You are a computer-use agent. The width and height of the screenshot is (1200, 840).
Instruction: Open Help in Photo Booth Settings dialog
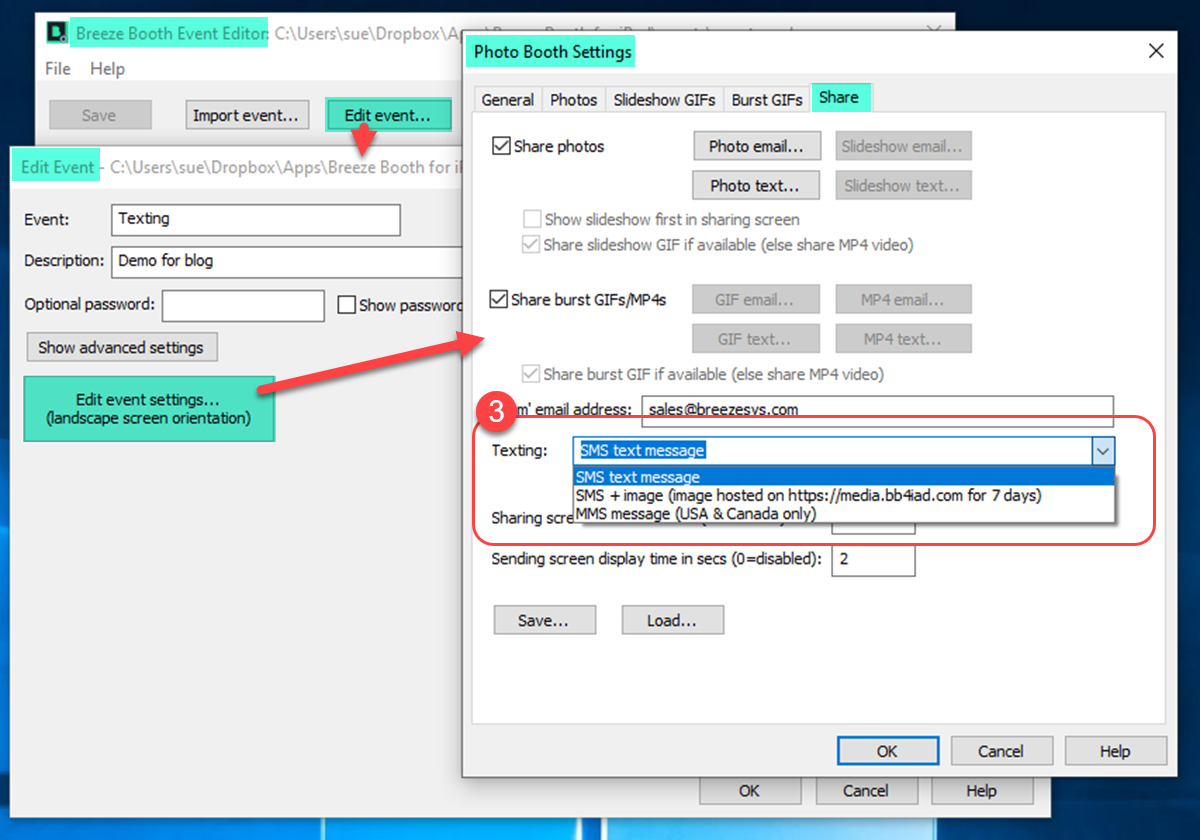[x=1115, y=751]
